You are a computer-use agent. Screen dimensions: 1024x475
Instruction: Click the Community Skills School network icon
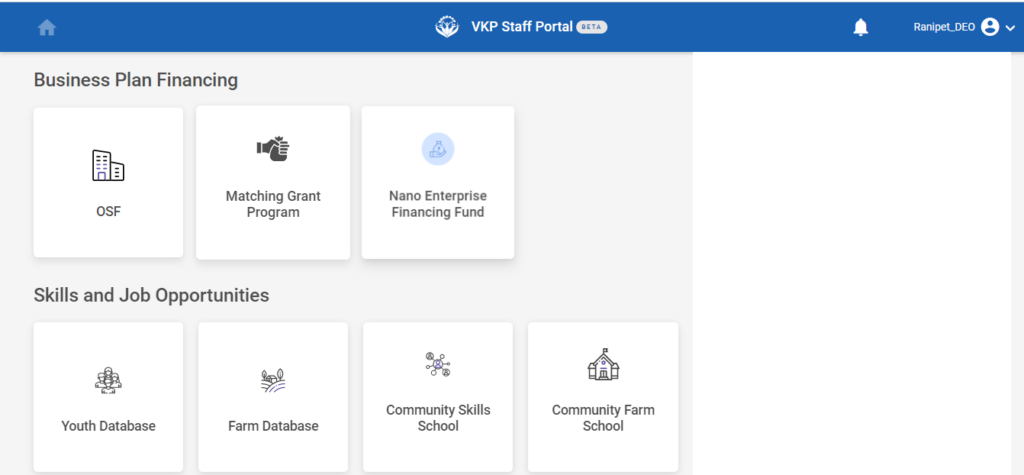438,365
